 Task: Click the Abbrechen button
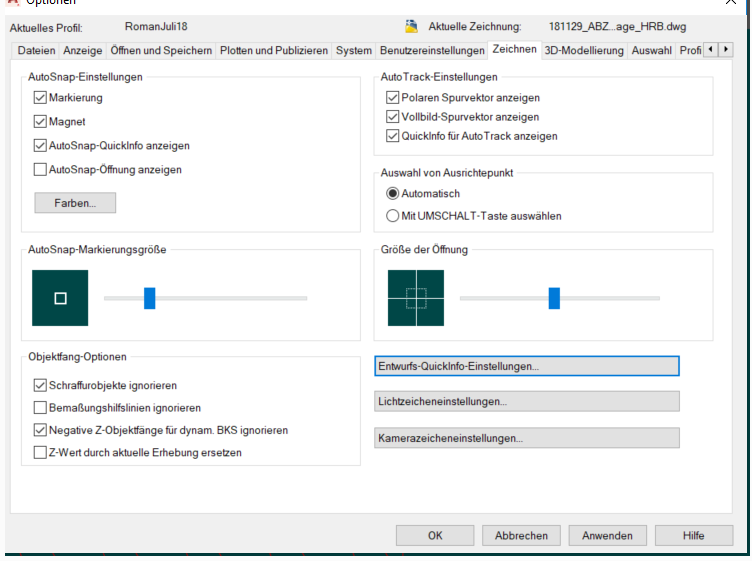tap(521, 536)
